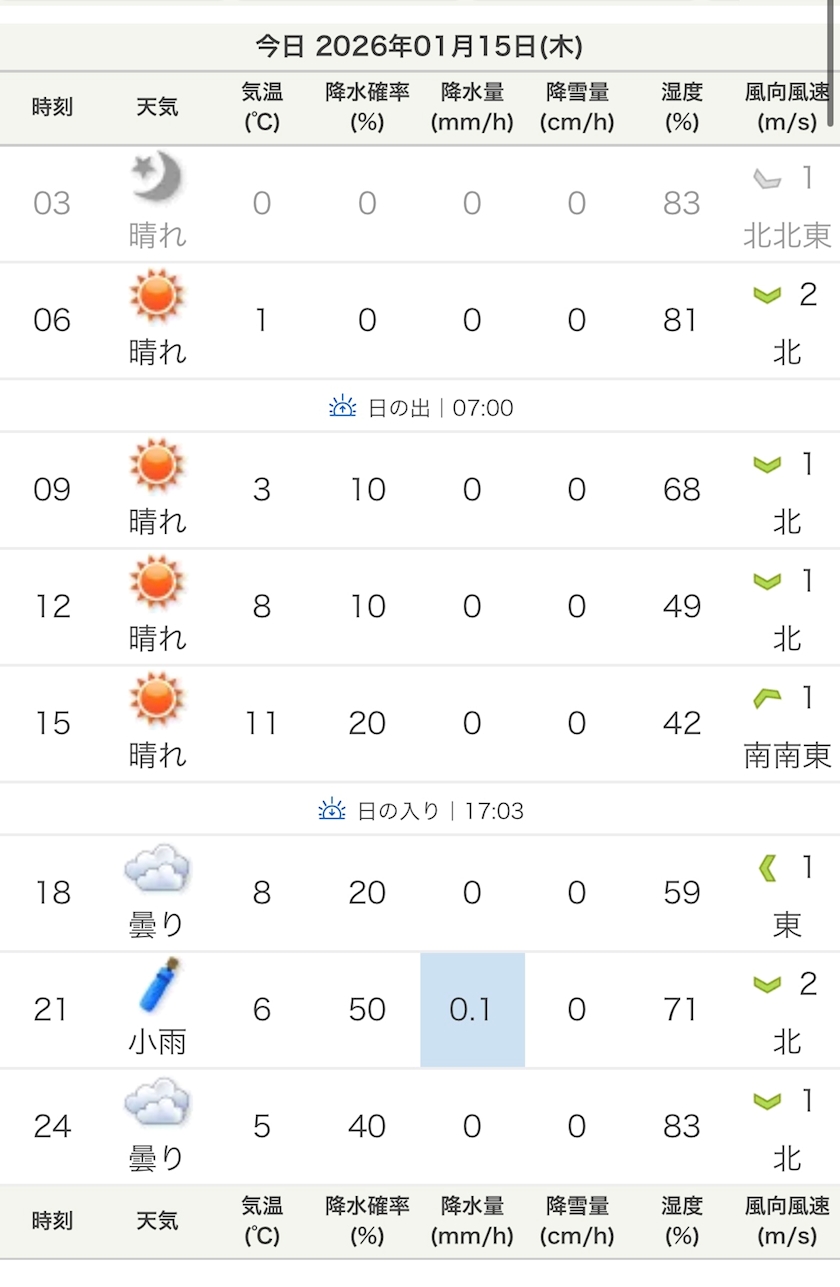Screen dimensions: 840x1287
Task: Click the 日の入り 17:03 sunset time text
Action: (440, 811)
